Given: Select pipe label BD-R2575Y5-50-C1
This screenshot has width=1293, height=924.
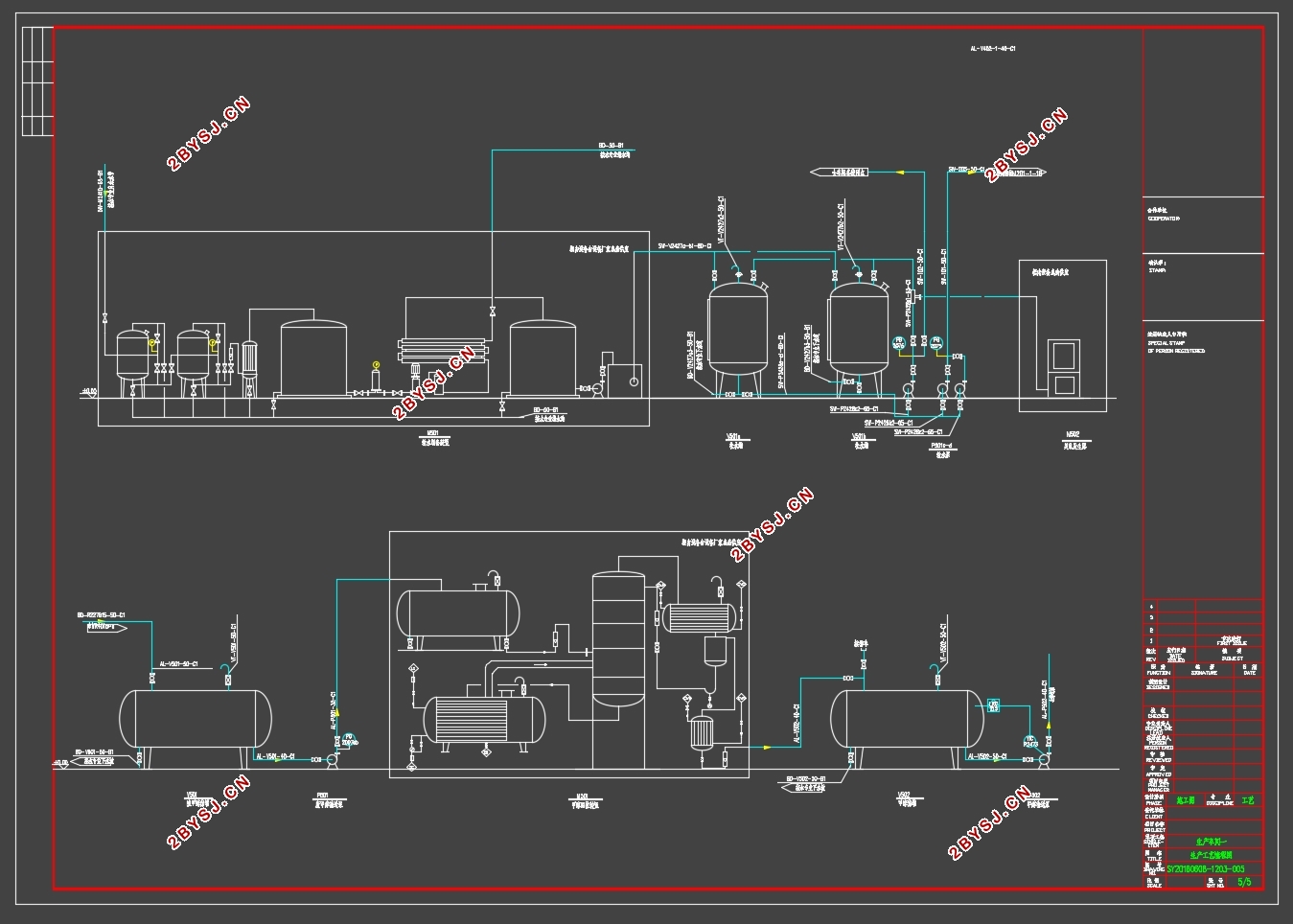Looking at the screenshot, I should tap(102, 615).
